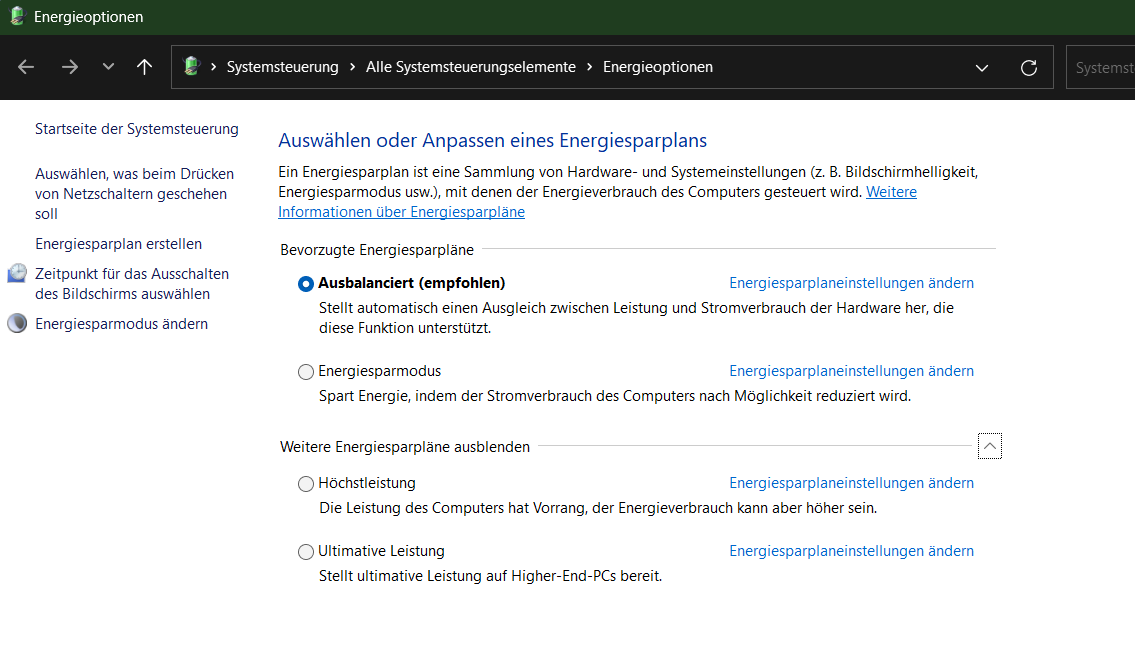
Task: Open Alle Systemsteuerungselemente breadcrumb
Action: [x=471, y=67]
